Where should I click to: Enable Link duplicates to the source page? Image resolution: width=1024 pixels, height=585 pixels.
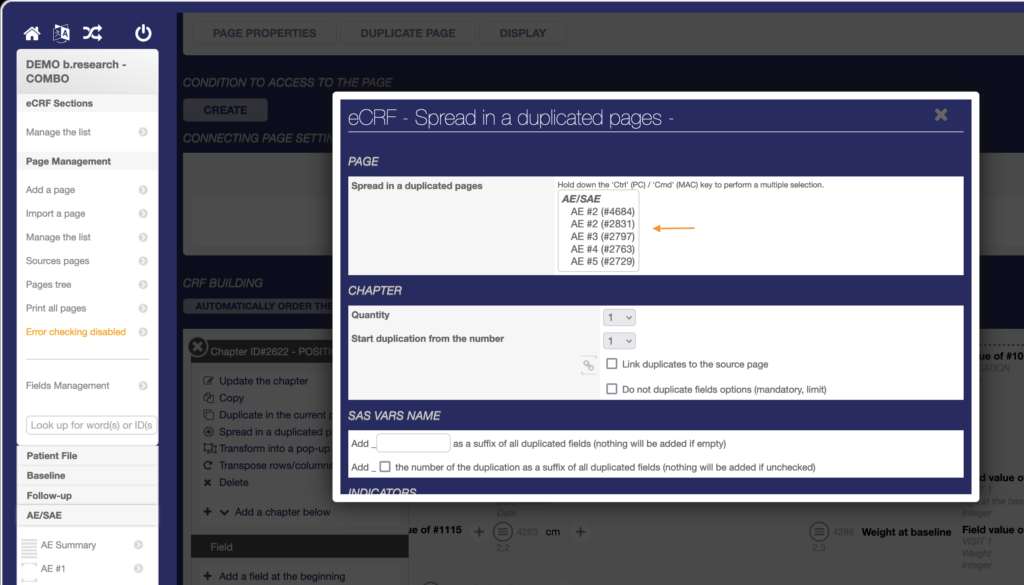[x=612, y=364]
